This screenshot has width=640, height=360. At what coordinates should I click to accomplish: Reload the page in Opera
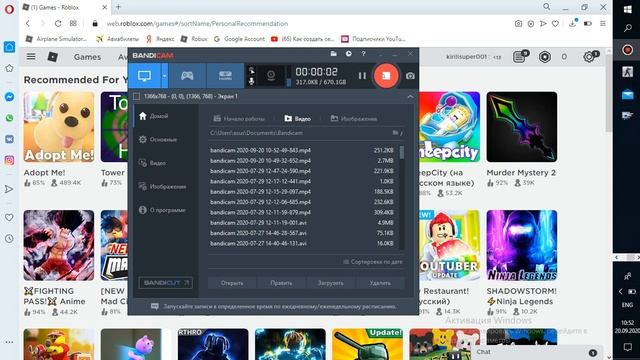tap(58, 24)
